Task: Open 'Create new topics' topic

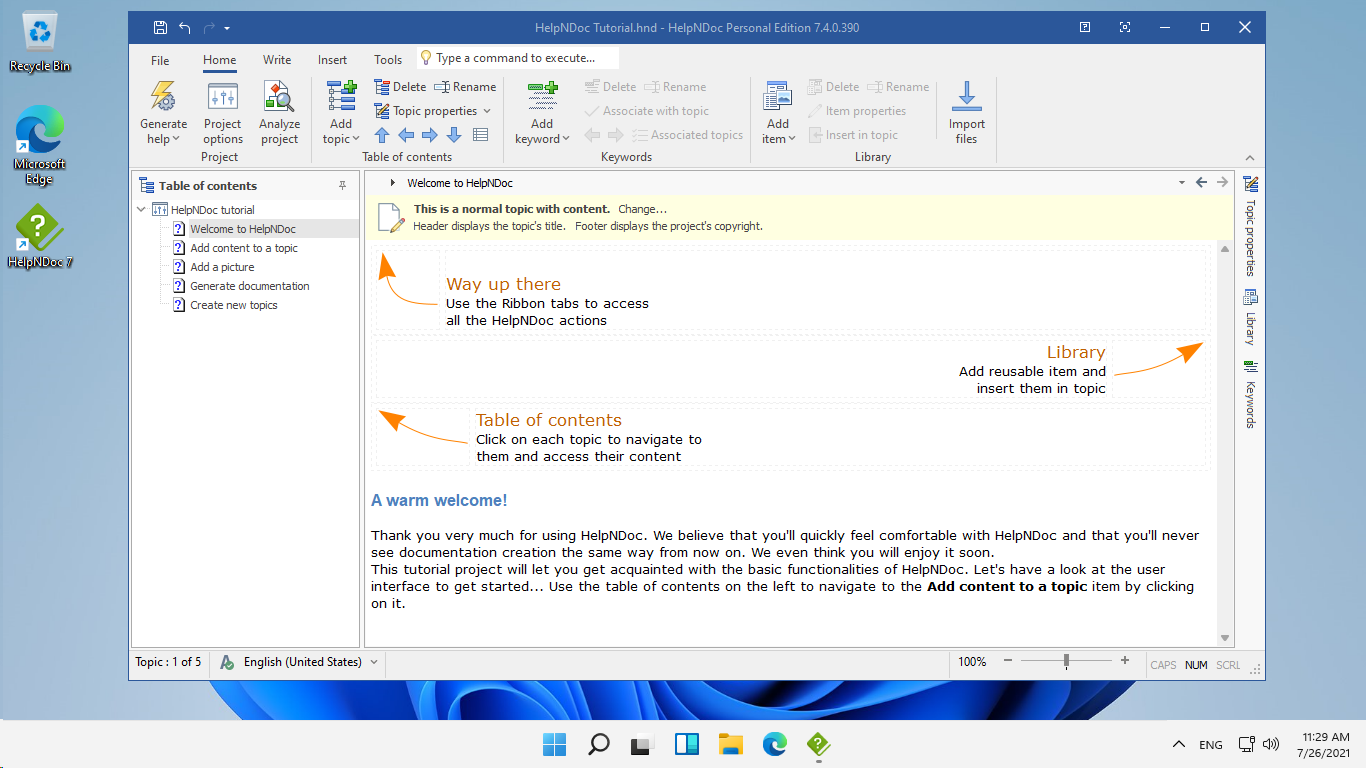Action: [233, 305]
